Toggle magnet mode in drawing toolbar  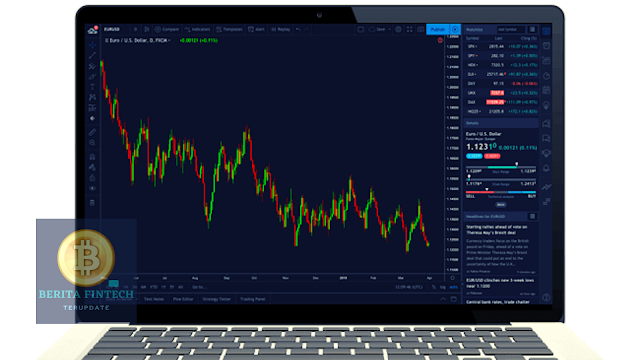point(93,157)
